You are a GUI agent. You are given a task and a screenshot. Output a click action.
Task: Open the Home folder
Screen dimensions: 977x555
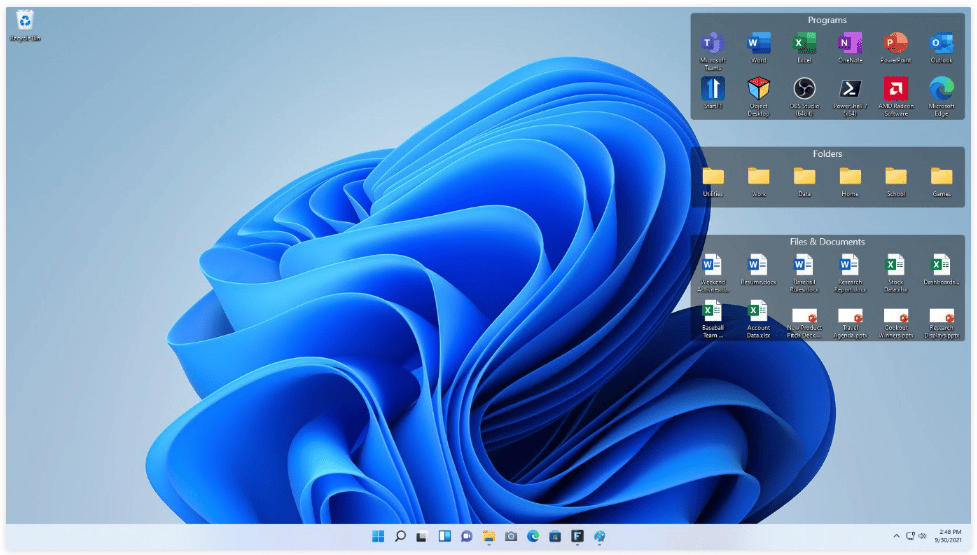pos(850,182)
